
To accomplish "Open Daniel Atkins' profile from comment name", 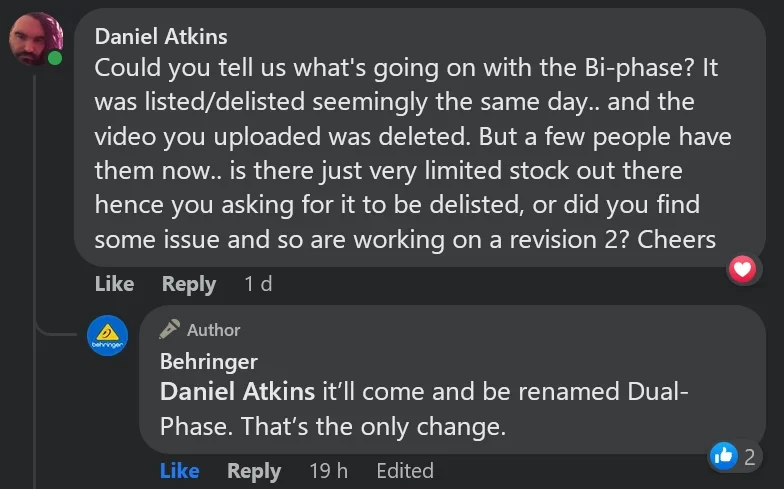I will point(161,37).
